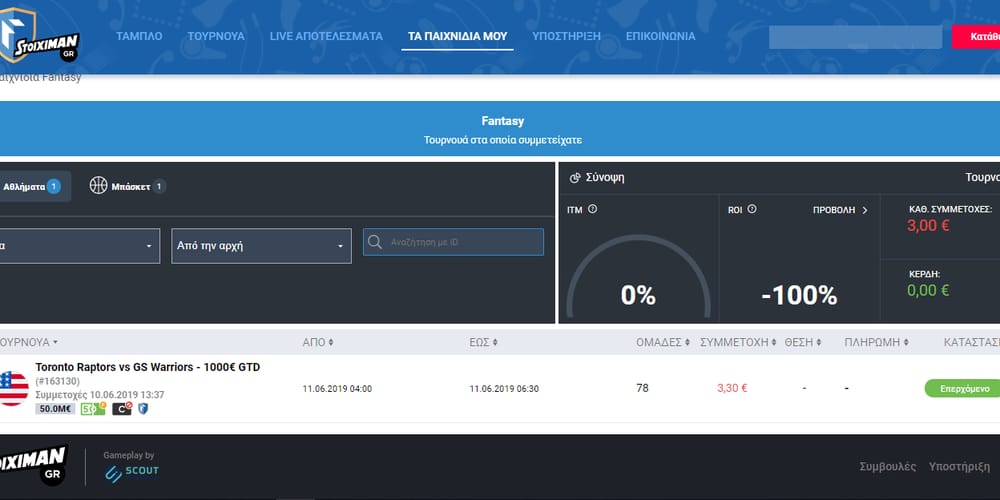The height and width of the screenshot is (500, 1000).
Task: Click the 3,30 € entry fee
Action: [732, 388]
